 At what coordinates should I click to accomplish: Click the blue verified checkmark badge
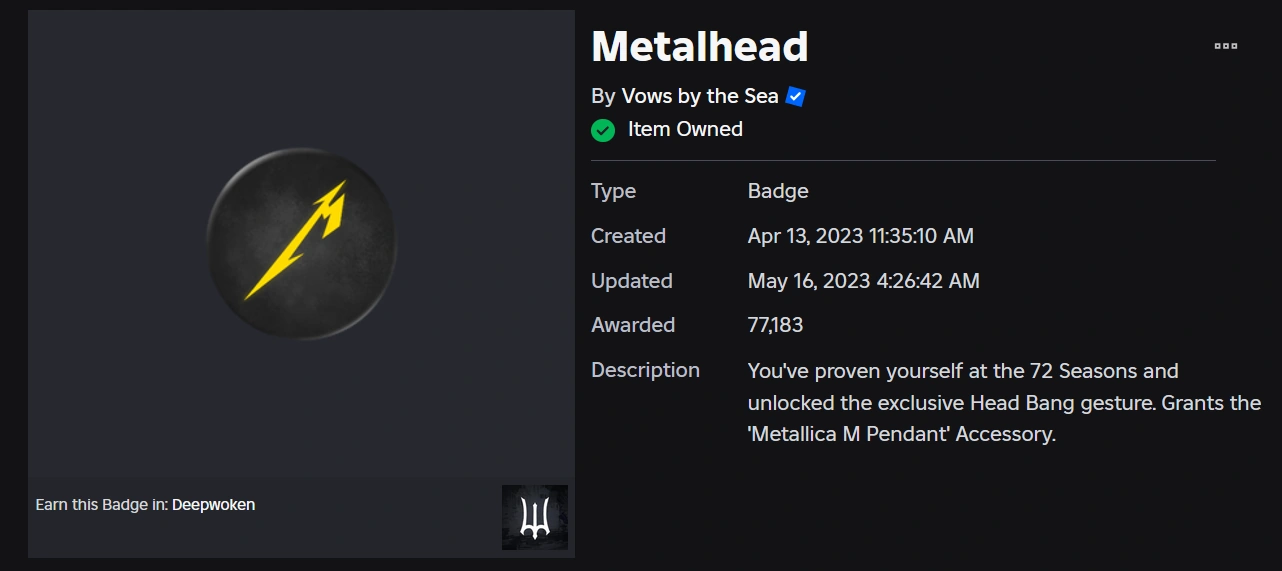796,97
